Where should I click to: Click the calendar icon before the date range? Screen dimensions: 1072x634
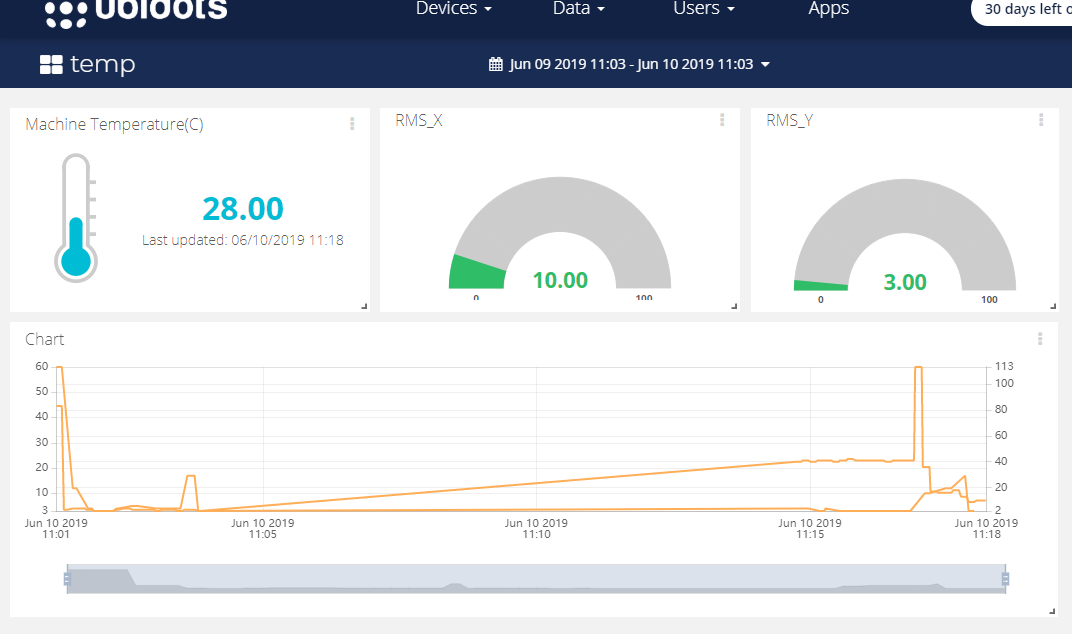[496, 64]
